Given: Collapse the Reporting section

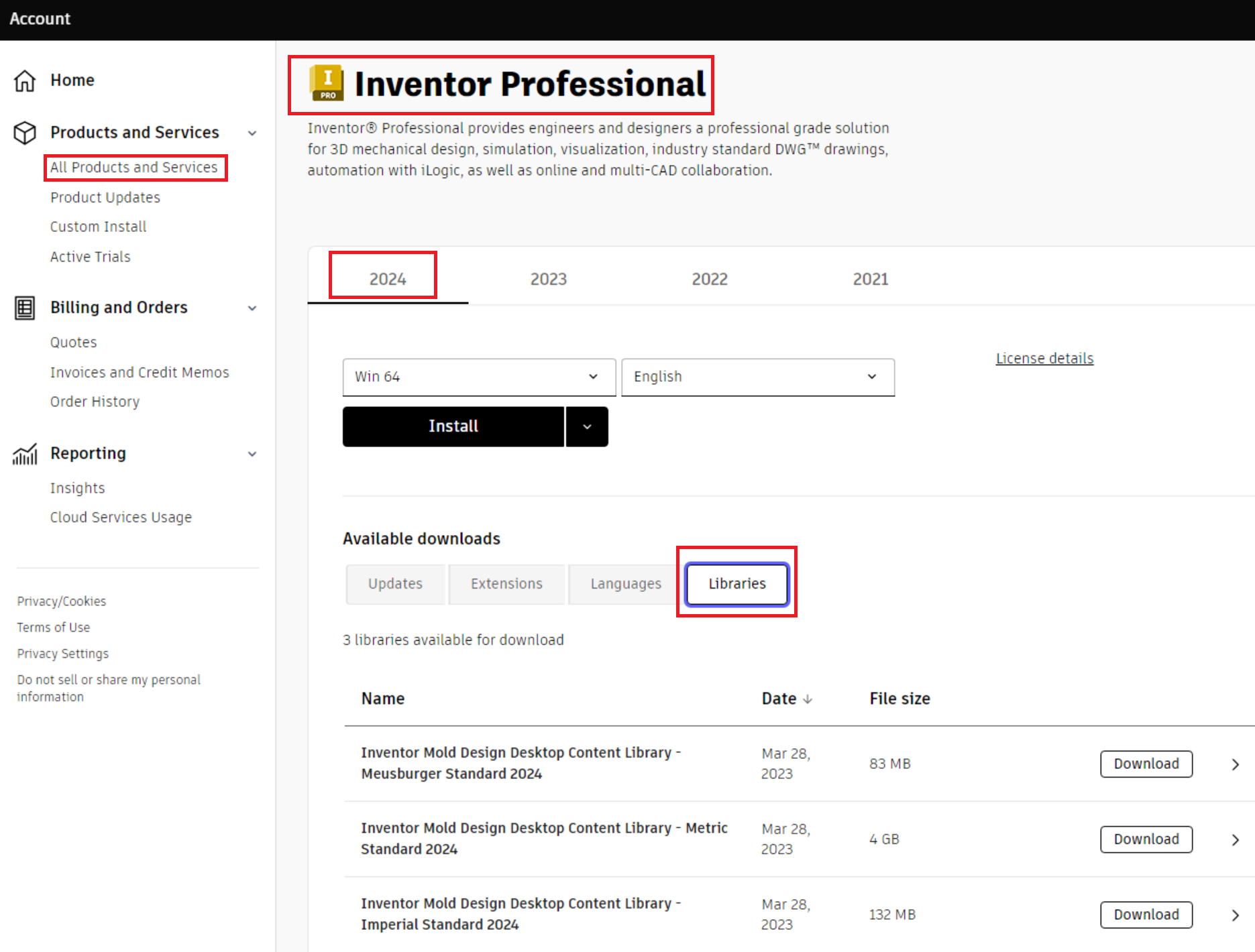Looking at the screenshot, I should click(x=252, y=454).
